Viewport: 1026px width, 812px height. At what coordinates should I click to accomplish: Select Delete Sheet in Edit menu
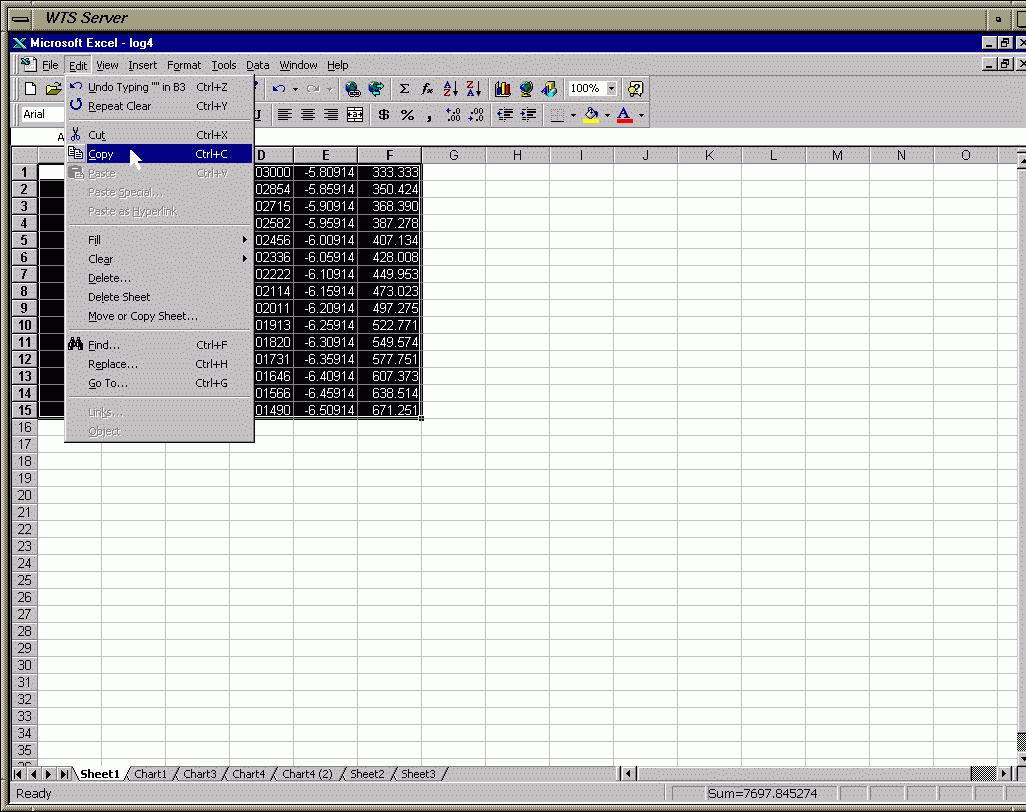119,297
